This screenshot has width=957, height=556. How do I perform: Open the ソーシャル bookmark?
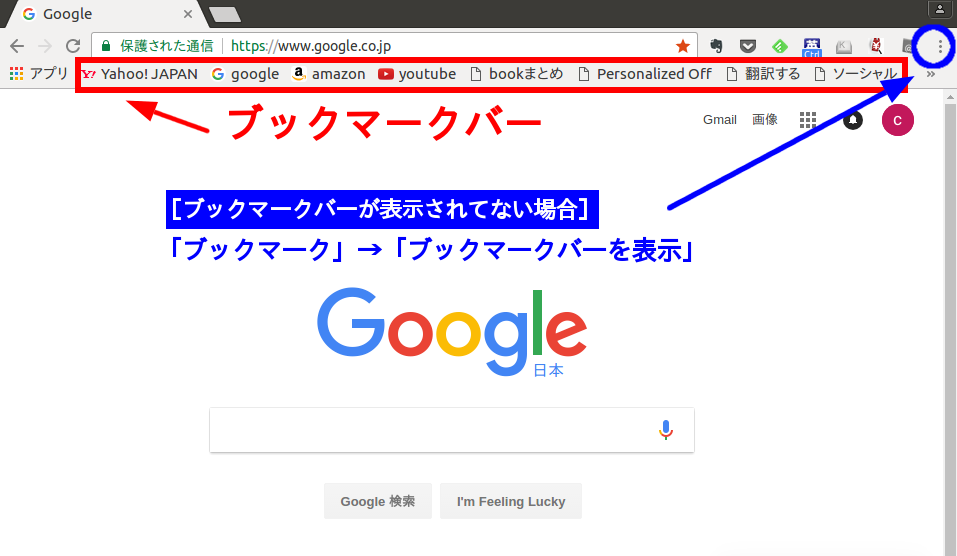point(856,74)
